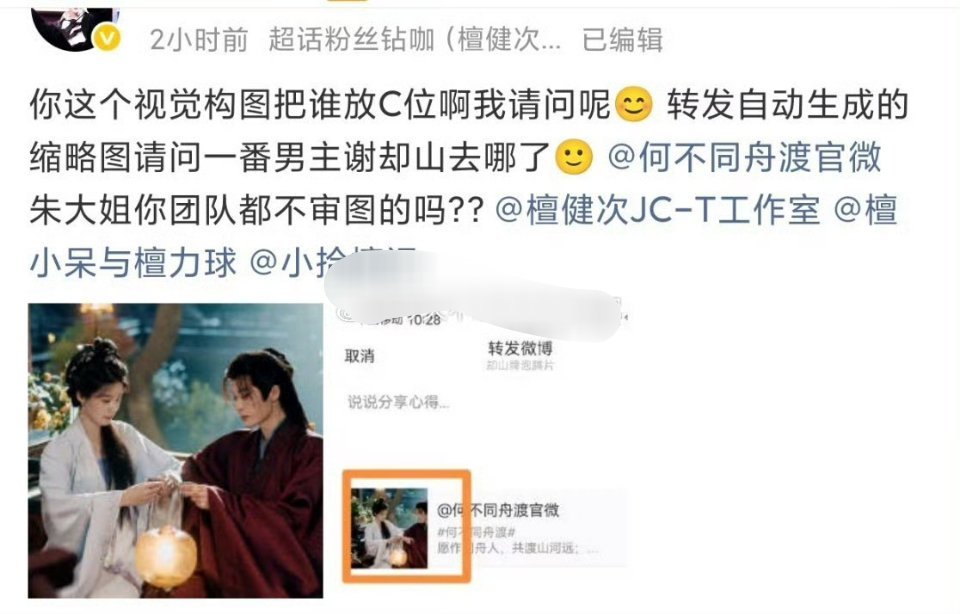This screenshot has height=614, width=960.
Task: Open the @何不同舟渡官微 mention link
Action: (744, 157)
